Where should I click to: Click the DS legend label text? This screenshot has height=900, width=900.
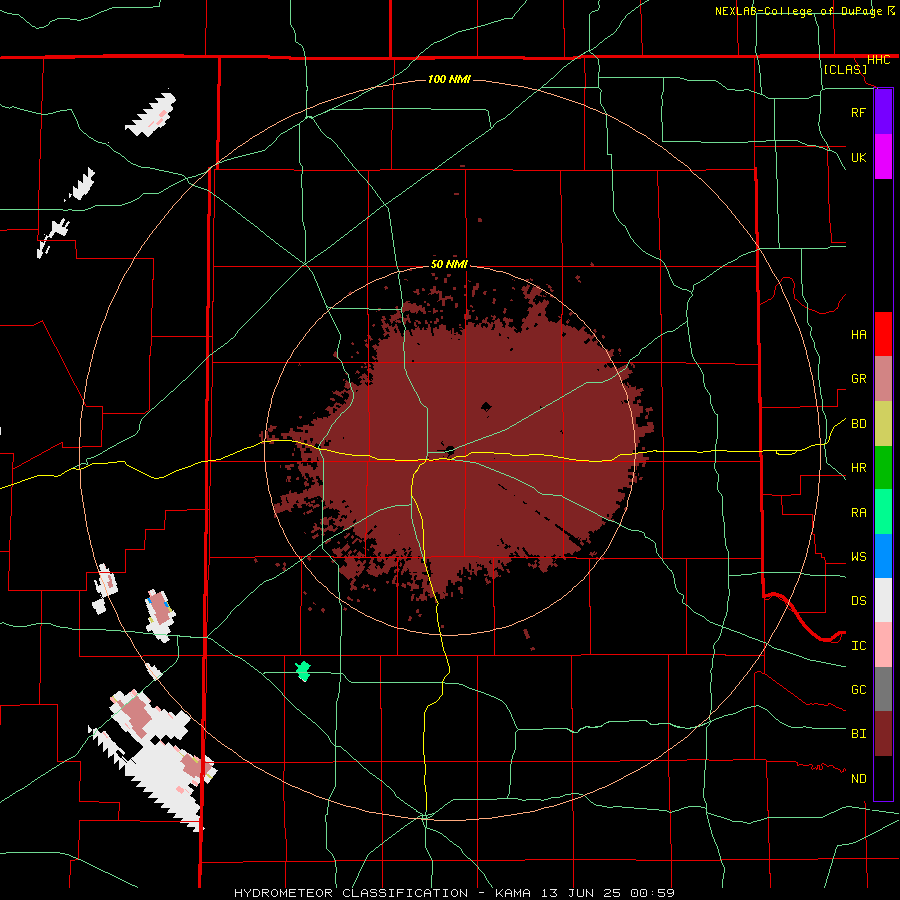click(x=859, y=601)
